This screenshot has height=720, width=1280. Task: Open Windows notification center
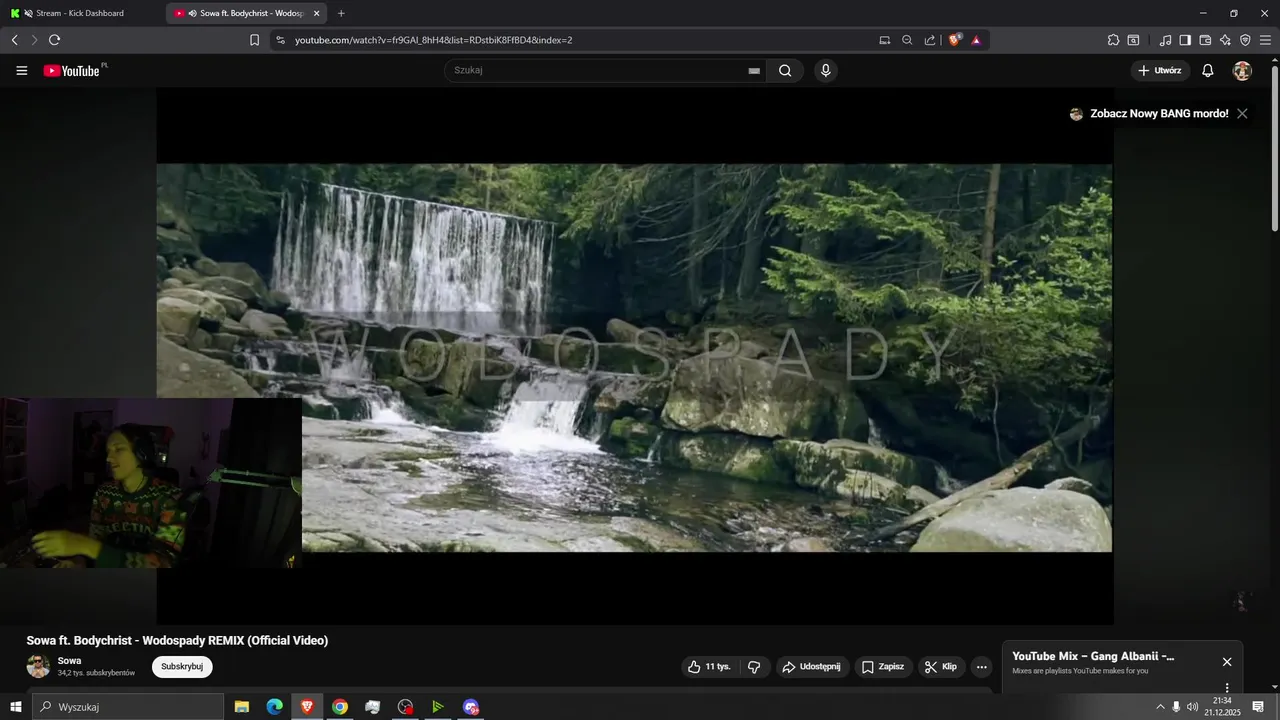[1258, 707]
